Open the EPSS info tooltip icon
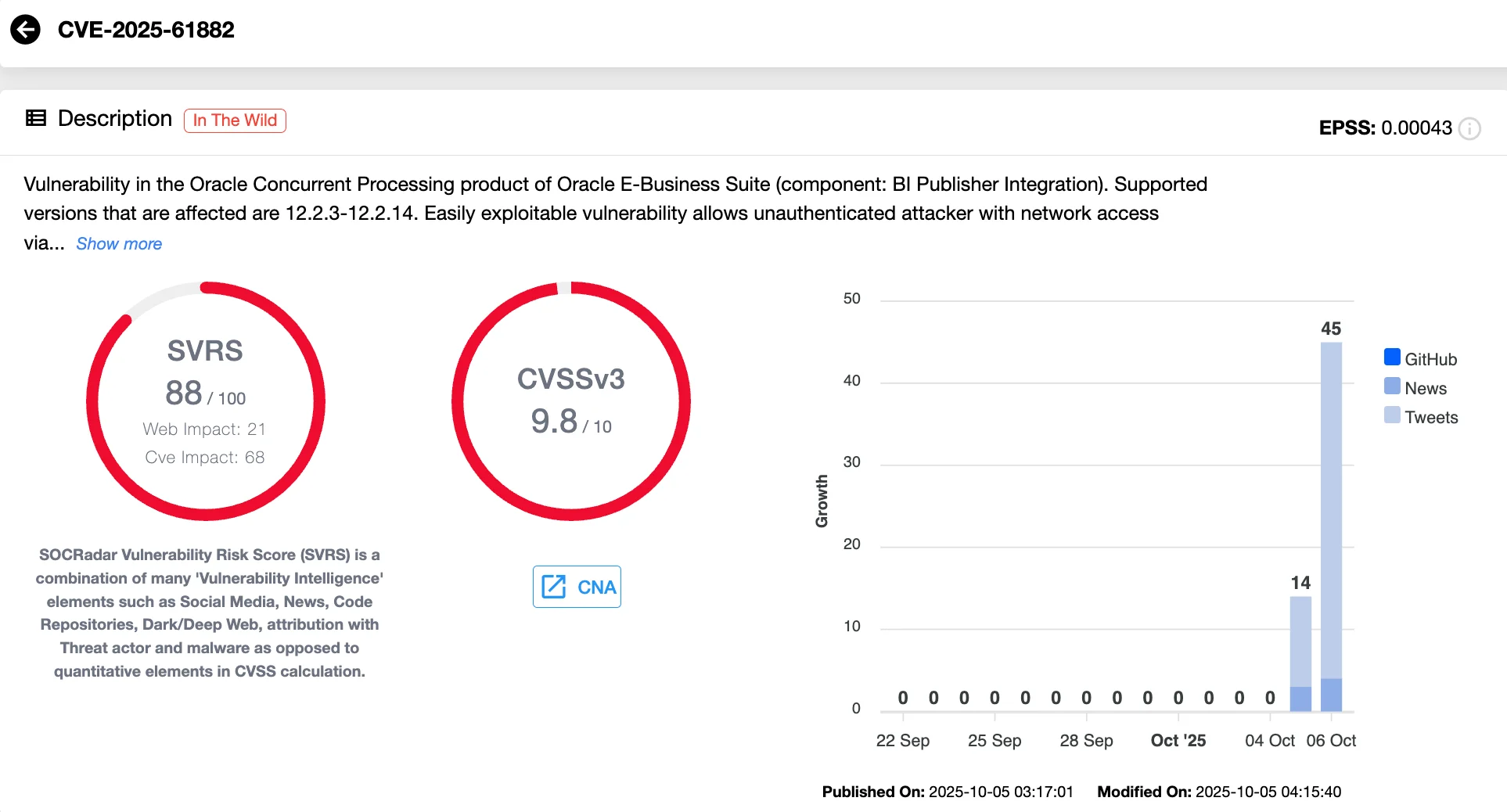Viewport: 1507px width, 812px height. point(1470,128)
